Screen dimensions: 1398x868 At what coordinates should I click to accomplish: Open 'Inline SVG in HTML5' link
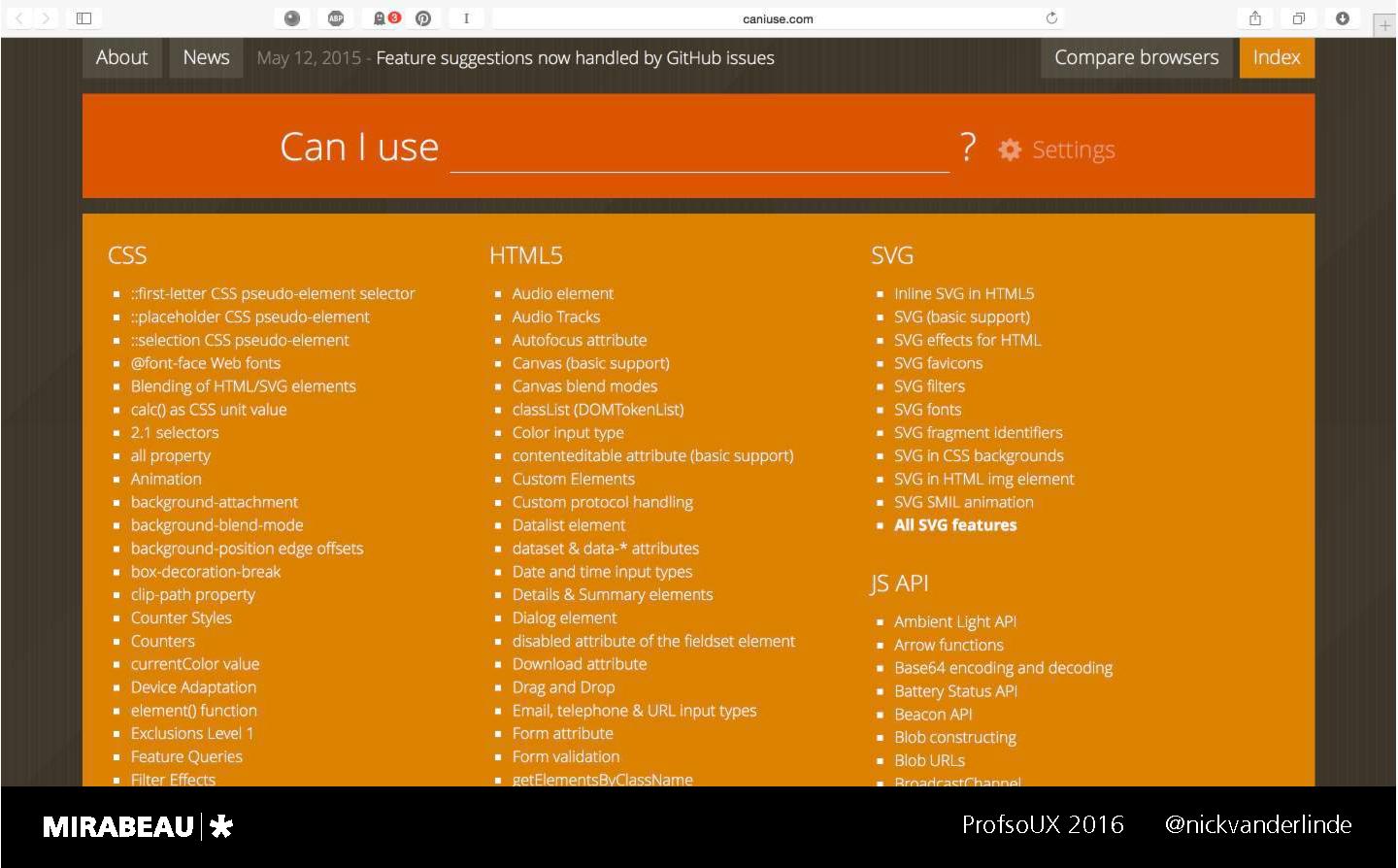point(964,293)
